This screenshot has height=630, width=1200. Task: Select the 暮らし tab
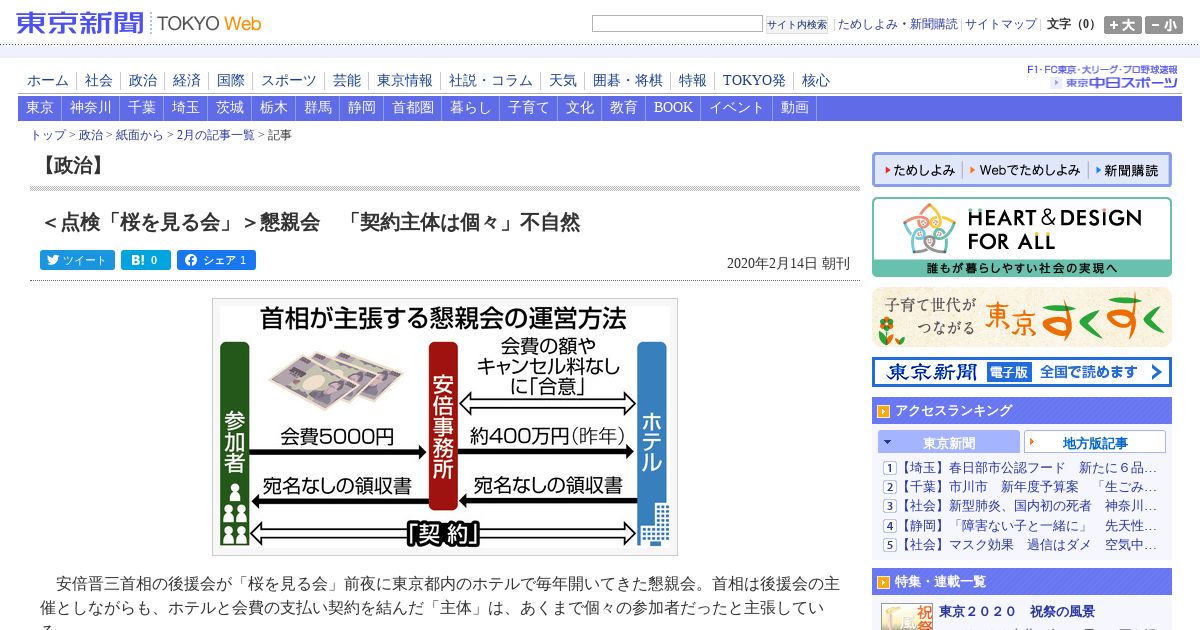tap(471, 108)
